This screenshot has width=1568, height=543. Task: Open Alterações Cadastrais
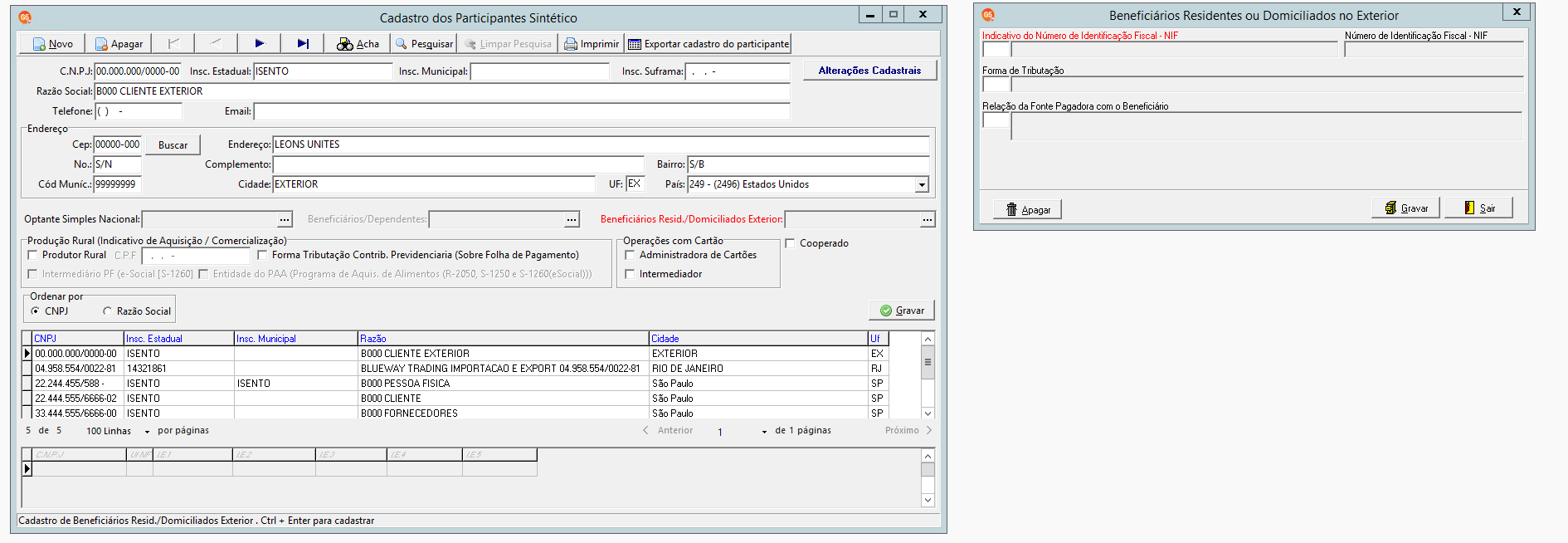click(870, 71)
